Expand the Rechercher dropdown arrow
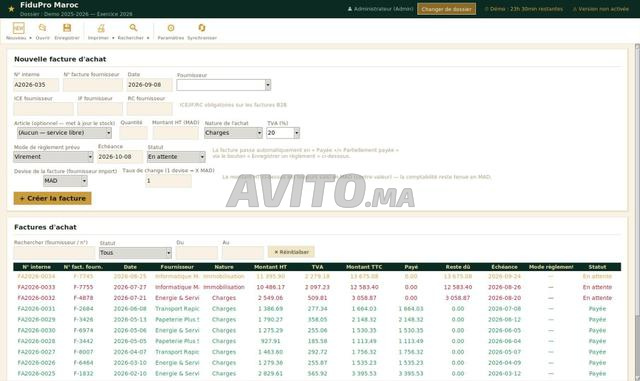 (148, 38)
